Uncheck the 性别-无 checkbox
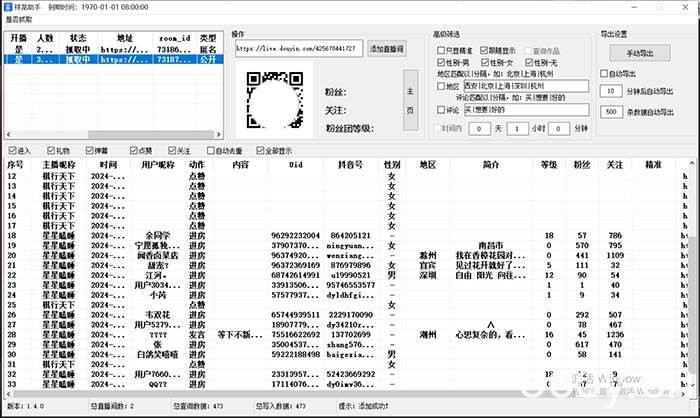The height and width of the screenshot is (418, 700). click(x=541, y=63)
